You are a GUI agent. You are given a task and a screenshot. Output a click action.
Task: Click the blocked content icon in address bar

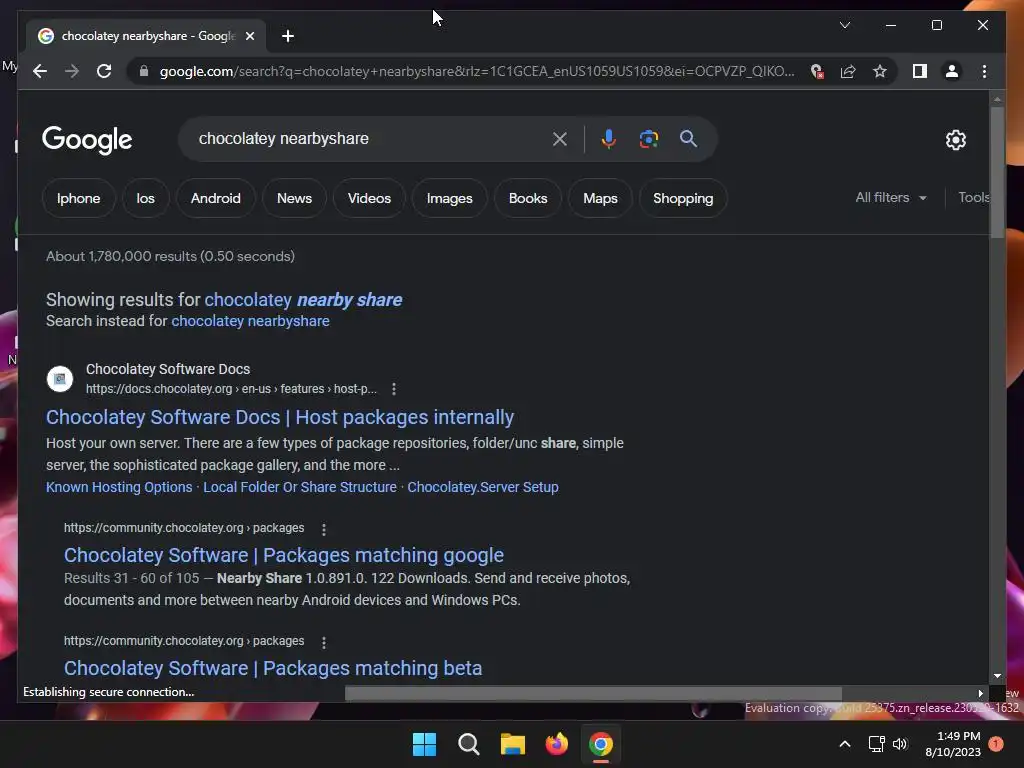(816, 71)
